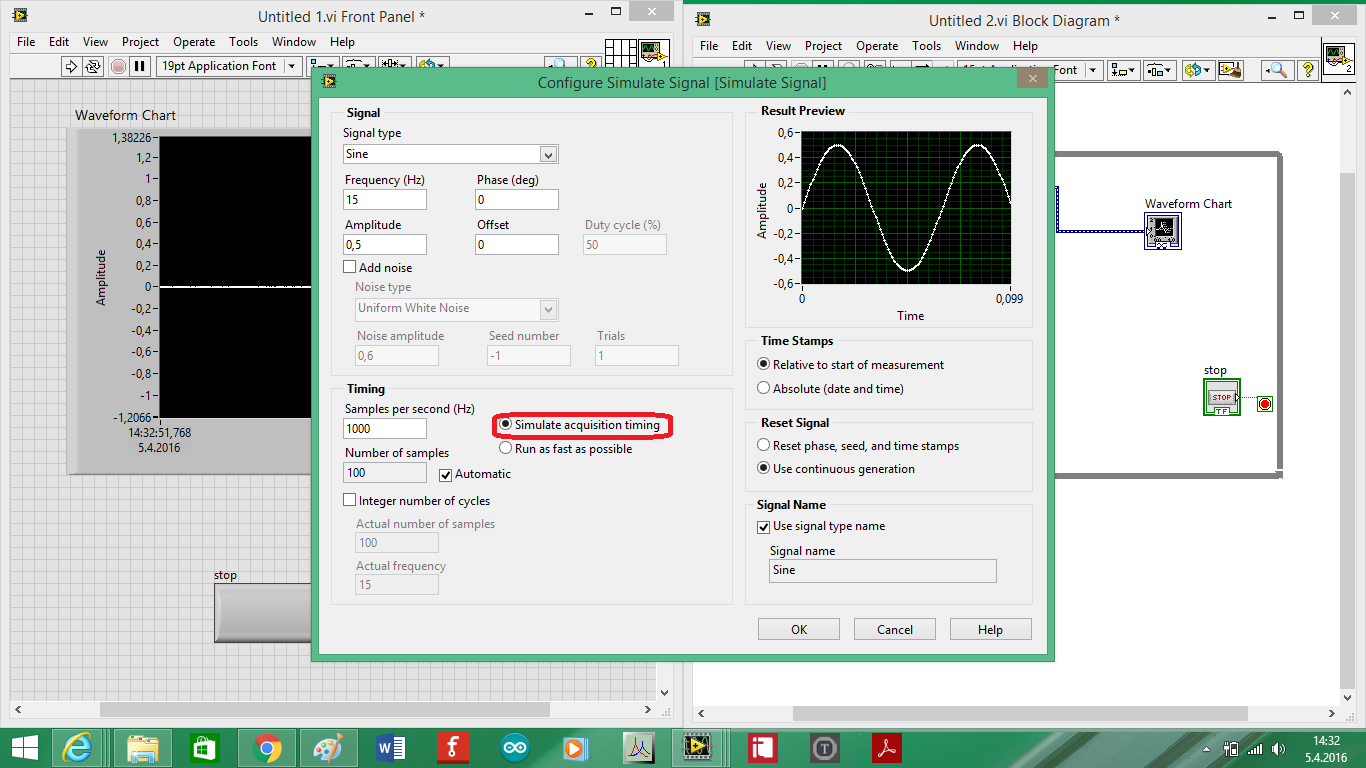Click the volume icon in system tray
Image resolution: width=1366 pixels, height=768 pixels.
pyautogui.click(x=1277, y=749)
